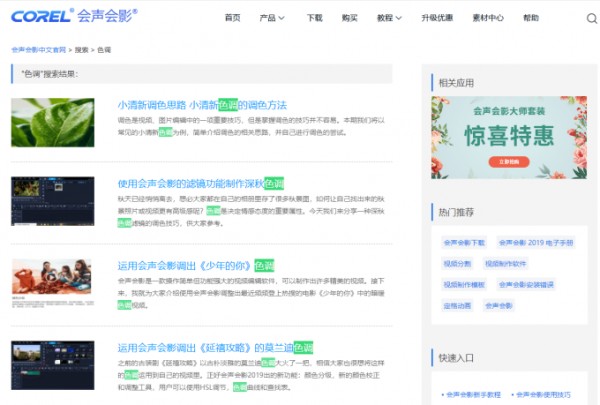Select the 会声会影 2019 电子手册 tag
The width and height of the screenshot is (600, 405).
click(x=536, y=243)
